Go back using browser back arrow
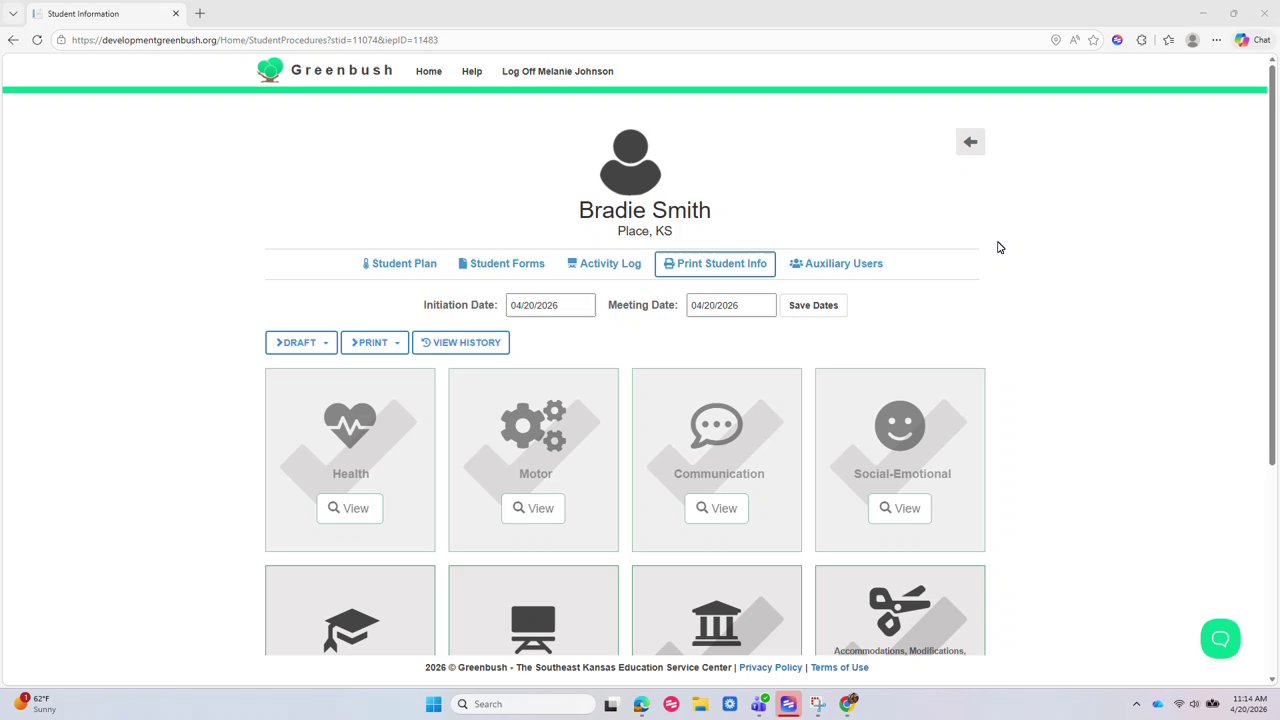The width and height of the screenshot is (1280, 720). pos(13,40)
